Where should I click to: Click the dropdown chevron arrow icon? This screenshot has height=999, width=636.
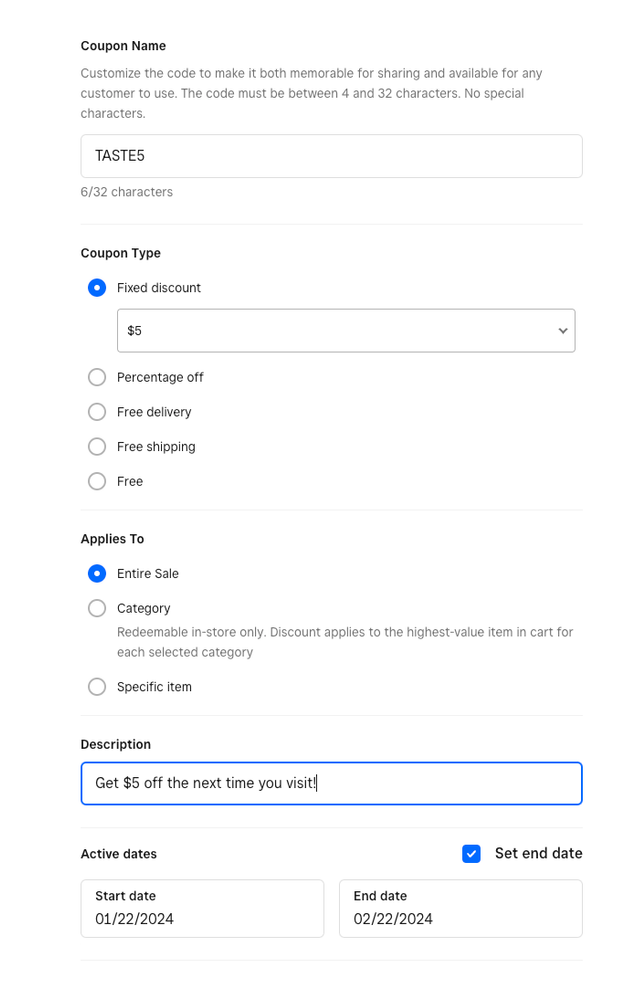point(563,331)
